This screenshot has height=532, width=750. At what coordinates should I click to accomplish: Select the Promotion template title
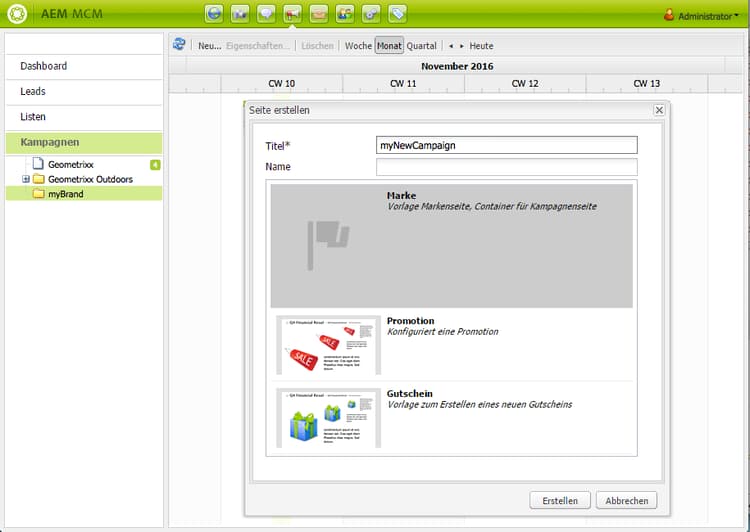tap(410, 321)
